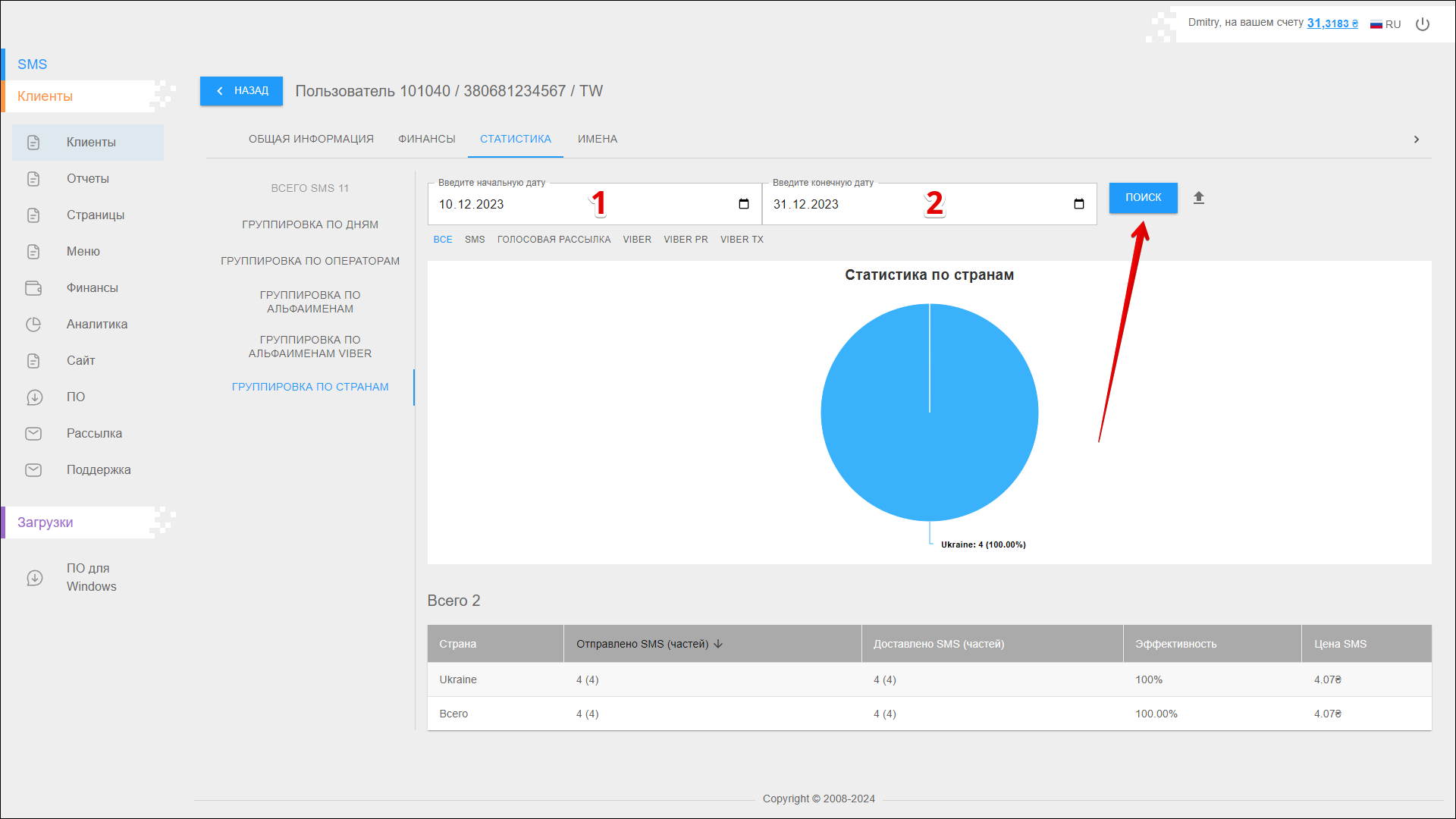The height and width of the screenshot is (819, 1456).
Task: Select the SMS filter option
Action: click(475, 240)
